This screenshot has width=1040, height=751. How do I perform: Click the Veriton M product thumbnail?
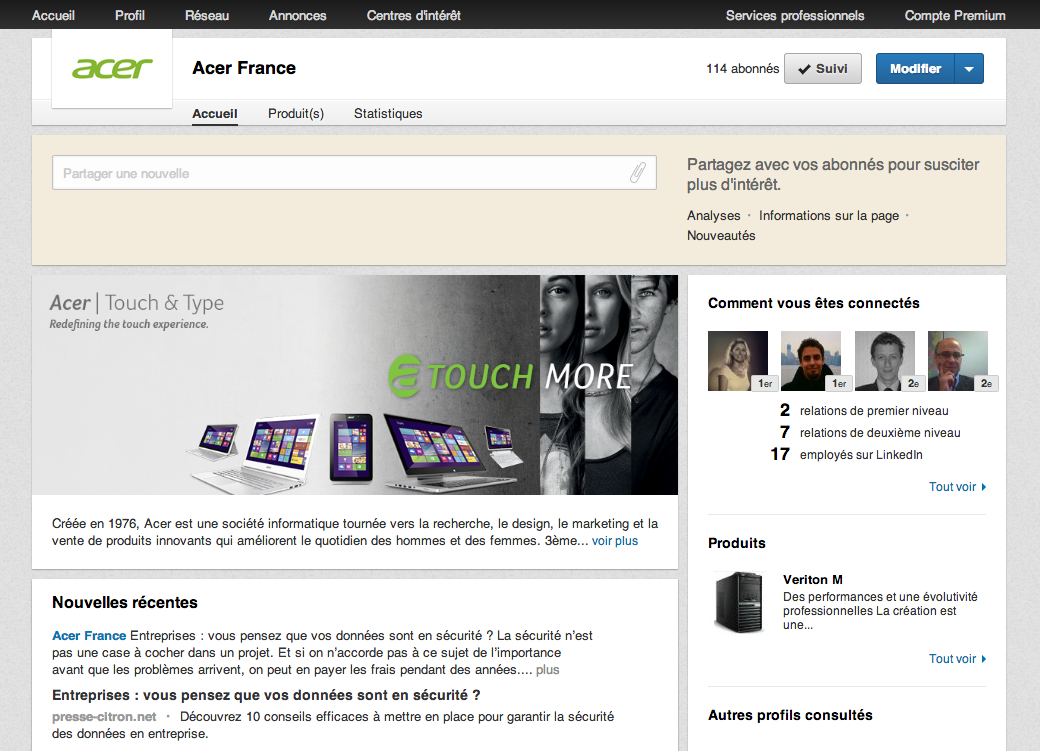[x=739, y=602]
